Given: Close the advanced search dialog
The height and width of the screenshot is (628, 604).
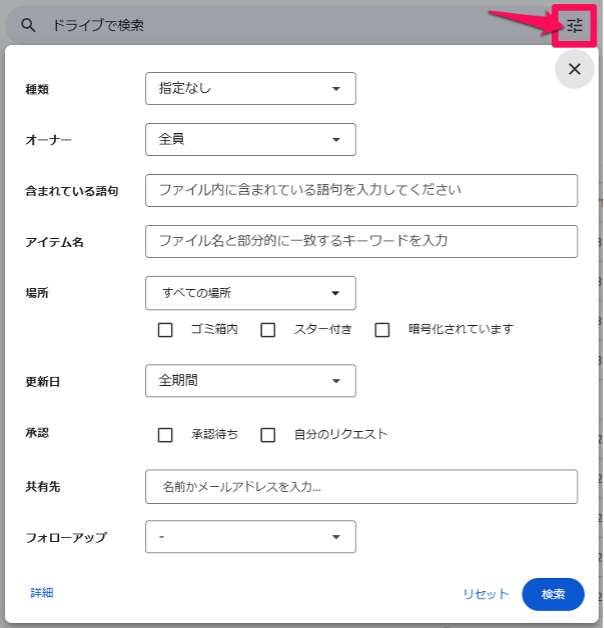Looking at the screenshot, I should (x=574, y=69).
